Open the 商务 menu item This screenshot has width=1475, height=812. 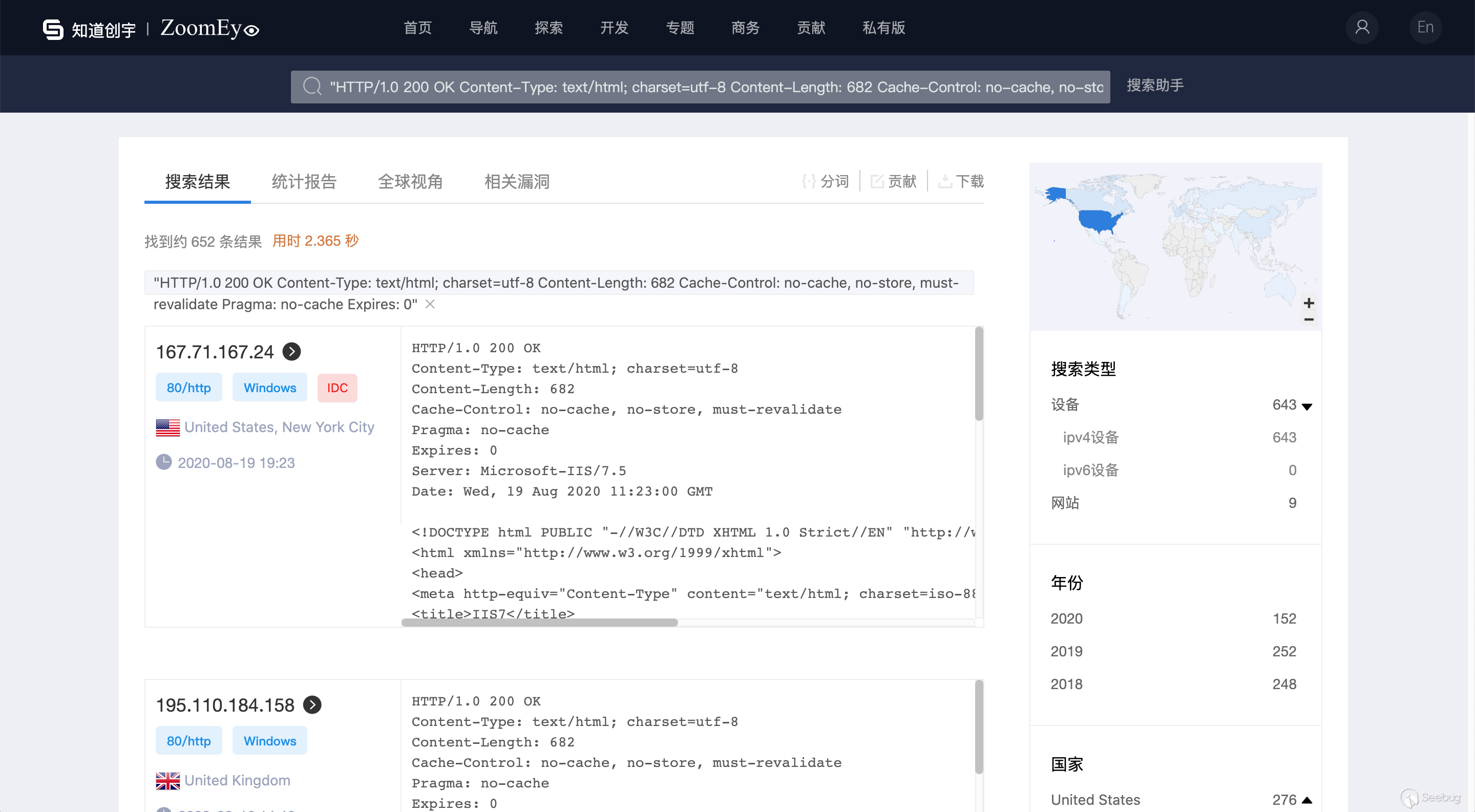pyautogui.click(x=745, y=28)
